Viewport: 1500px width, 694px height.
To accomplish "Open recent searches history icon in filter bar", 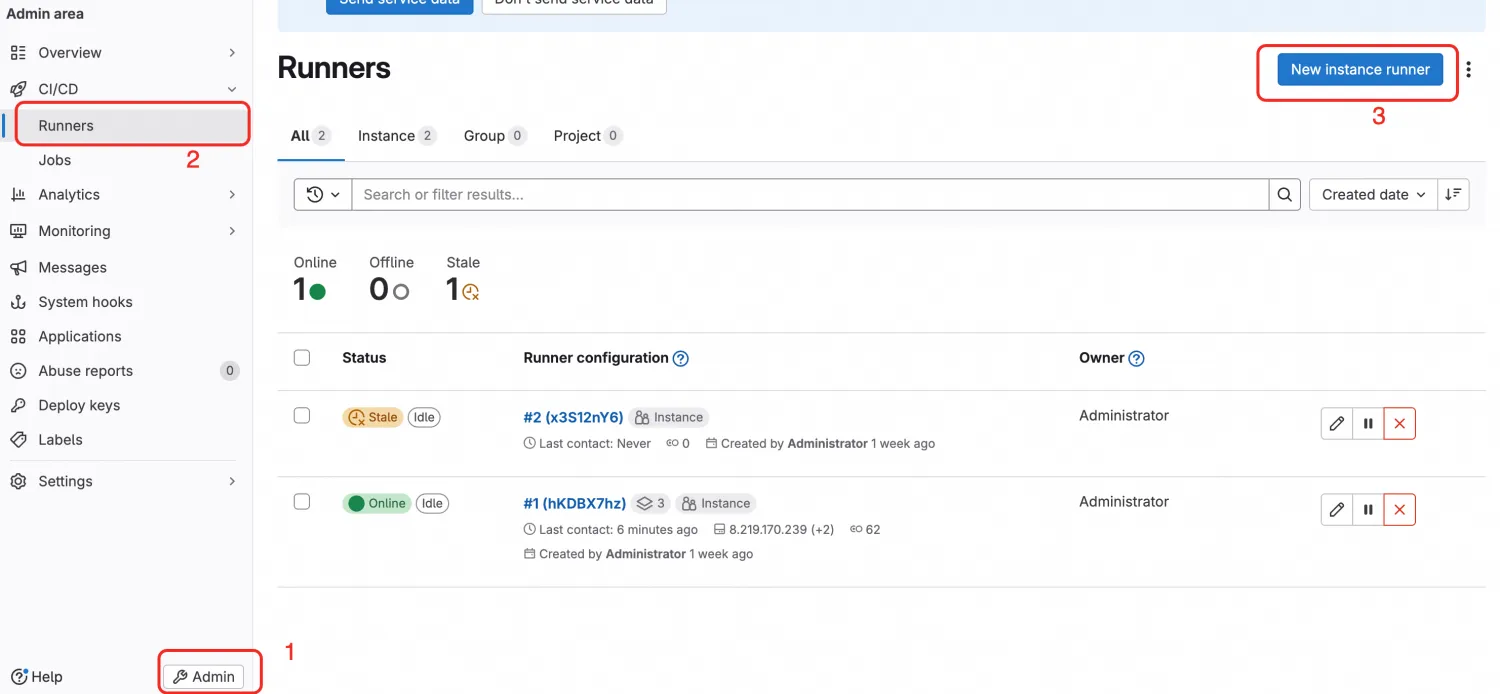I will coord(322,194).
